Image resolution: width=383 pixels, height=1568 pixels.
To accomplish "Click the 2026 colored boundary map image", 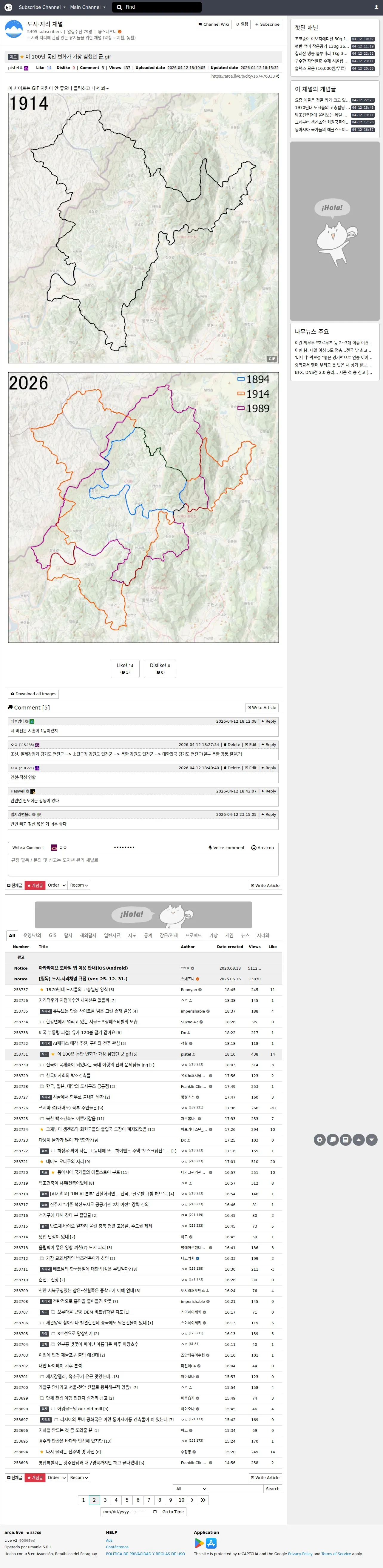I will [143, 507].
